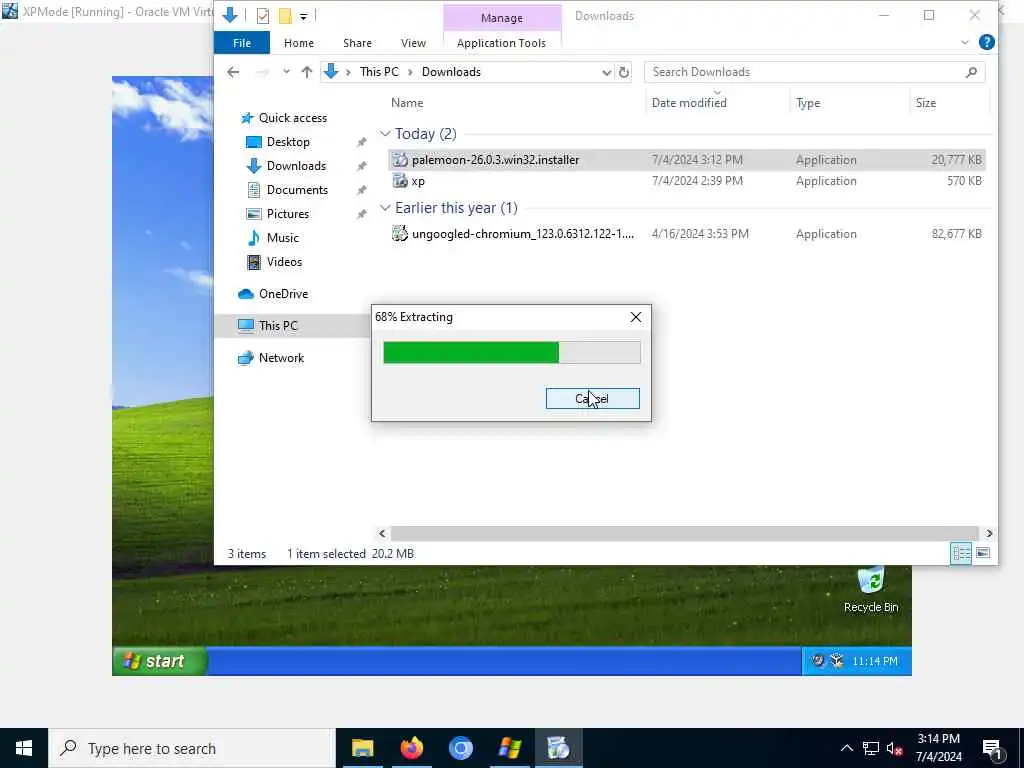Select the xp application file icon
Screen dimensions: 1024x768
pyautogui.click(x=400, y=181)
